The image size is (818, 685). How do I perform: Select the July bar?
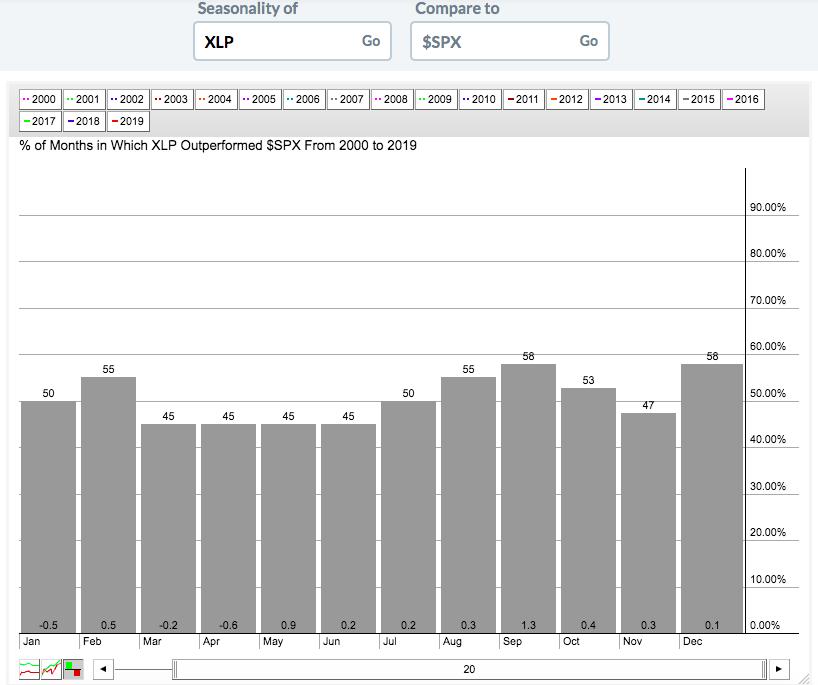(x=408, y=517)
